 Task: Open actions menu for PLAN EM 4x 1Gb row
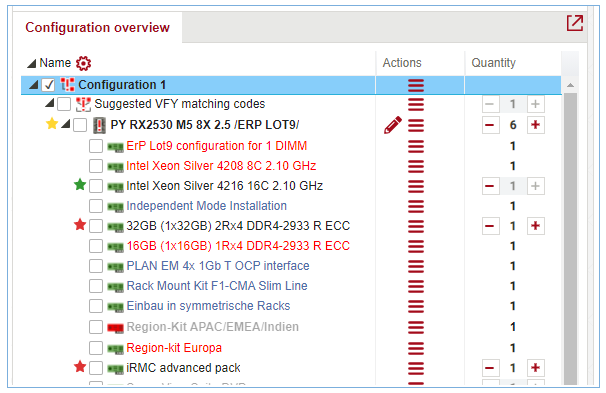(416, 266)
